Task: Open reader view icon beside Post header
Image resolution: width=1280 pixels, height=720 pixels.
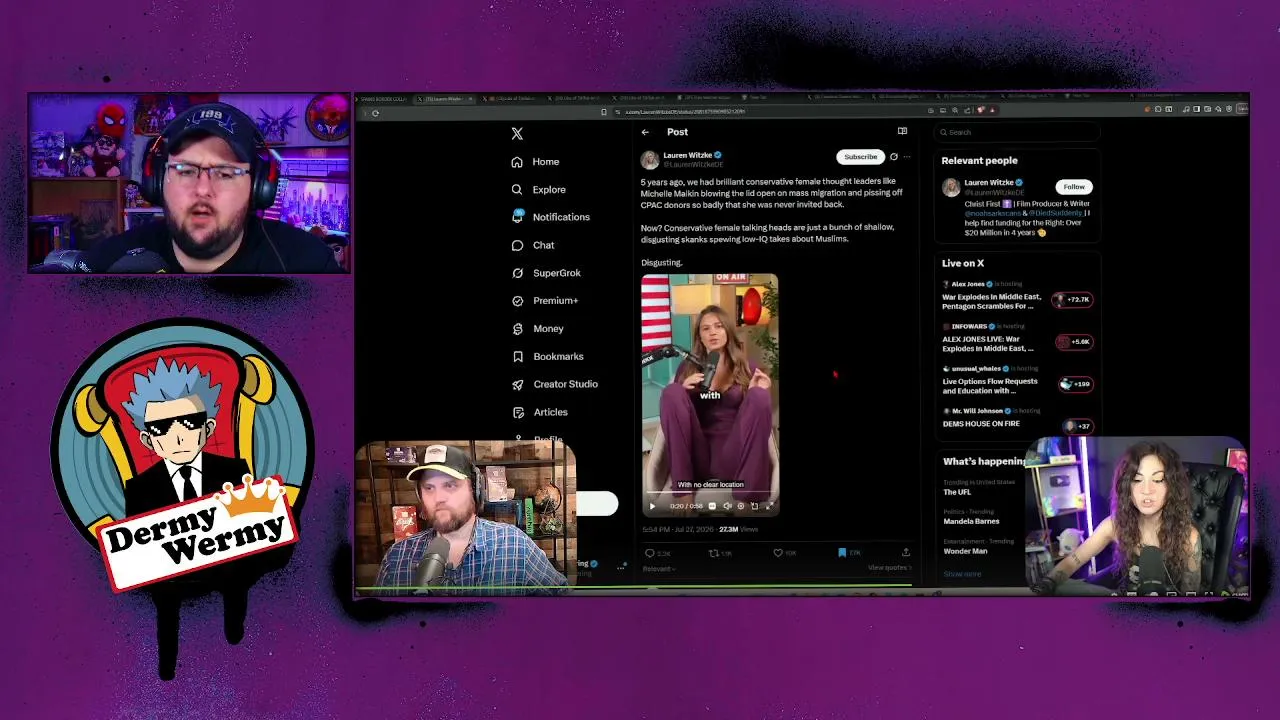Action: click(x=902, y=131)
